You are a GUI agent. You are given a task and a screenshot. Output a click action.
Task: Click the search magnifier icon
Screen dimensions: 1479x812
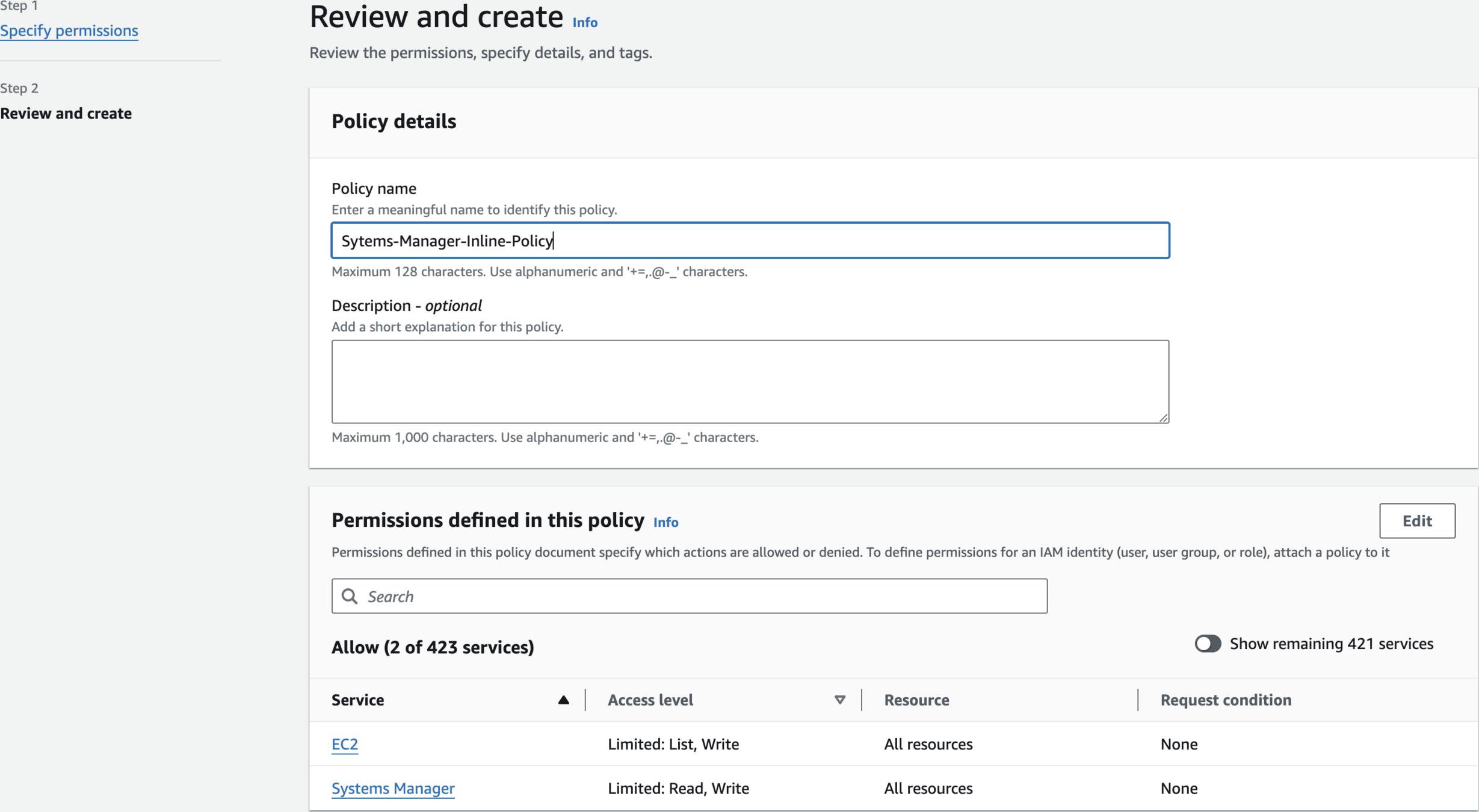(x=350, y=596)
